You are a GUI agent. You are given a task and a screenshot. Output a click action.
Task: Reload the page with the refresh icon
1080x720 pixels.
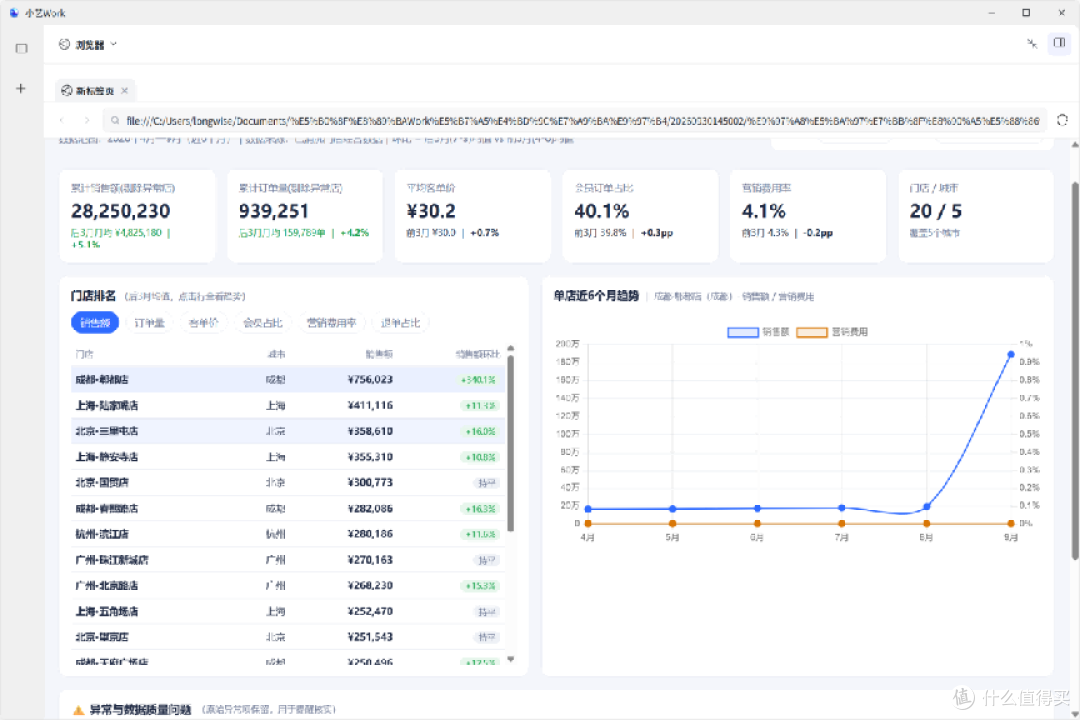1062,120
